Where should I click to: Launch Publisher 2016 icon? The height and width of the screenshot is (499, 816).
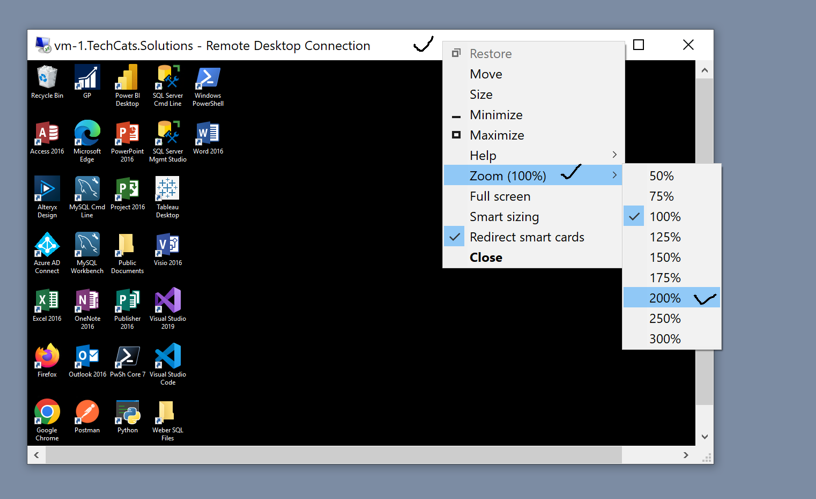[127, 309]
